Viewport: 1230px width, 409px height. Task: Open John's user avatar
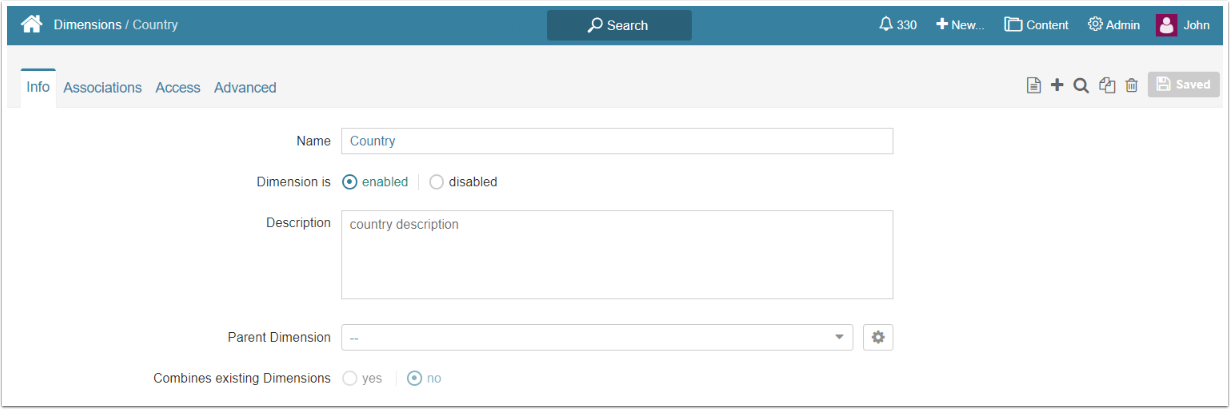1166,25
